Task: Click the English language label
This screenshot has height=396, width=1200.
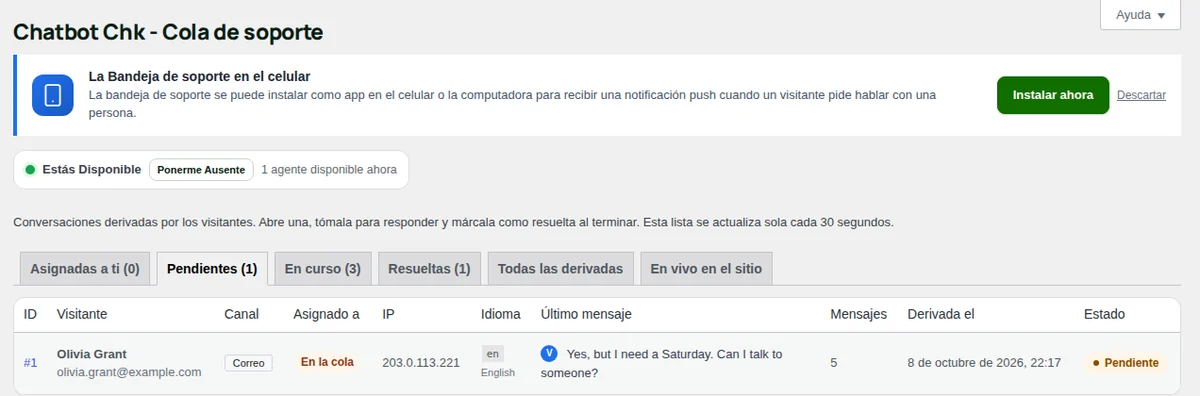Action: (x=498, y=373)
